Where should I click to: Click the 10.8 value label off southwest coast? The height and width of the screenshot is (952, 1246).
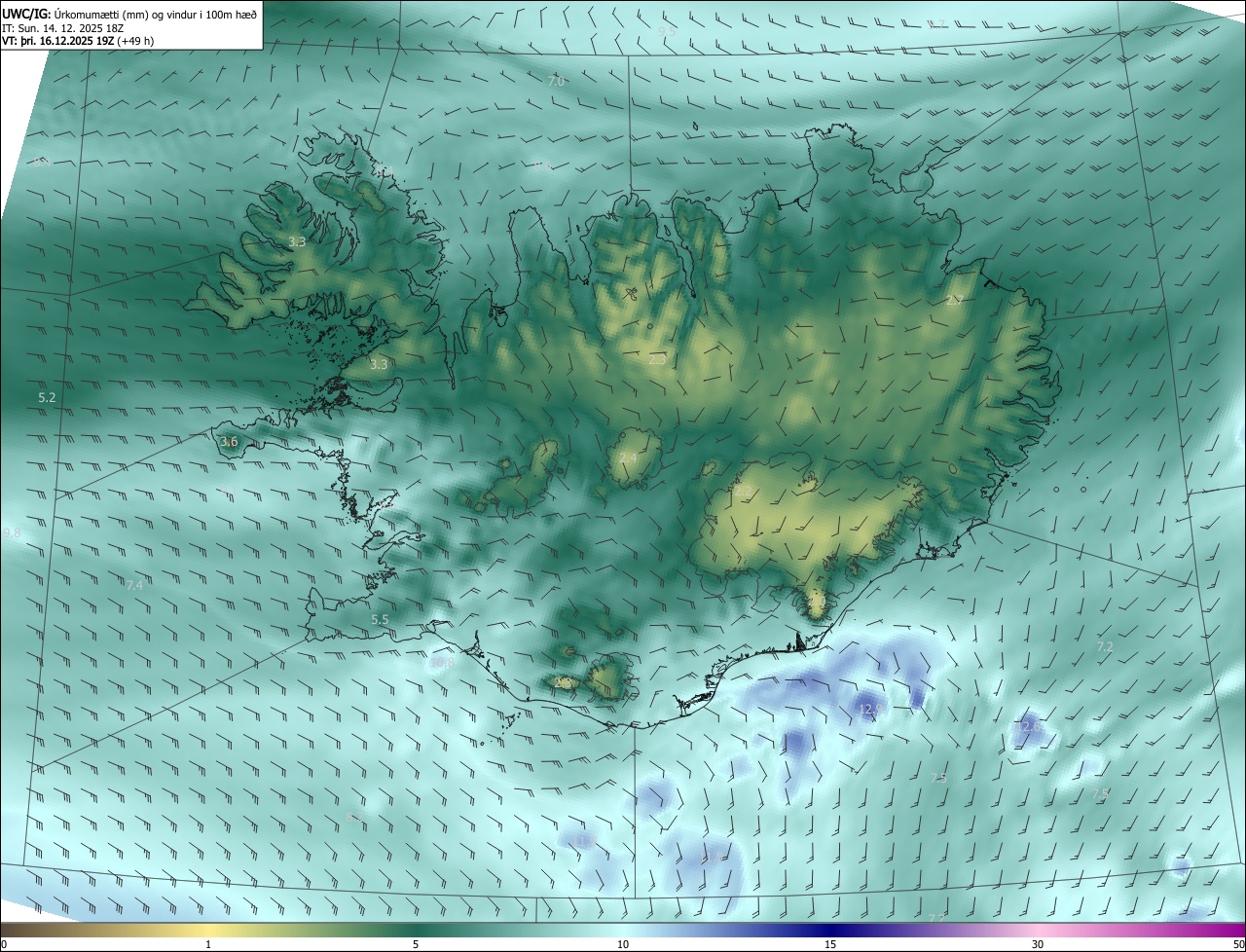(x=443, y=662)
